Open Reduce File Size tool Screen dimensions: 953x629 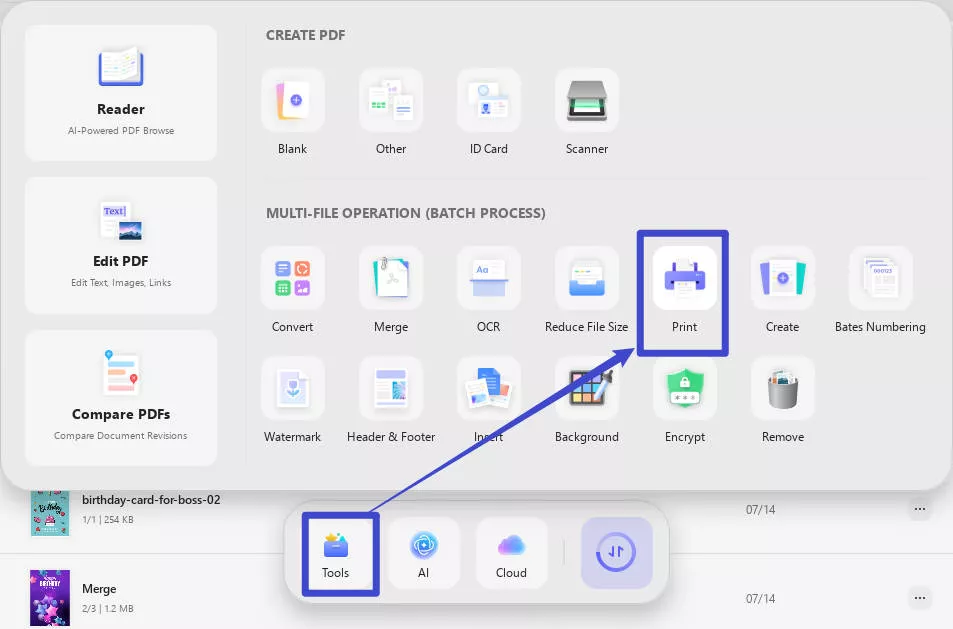[x=587, y=278]
